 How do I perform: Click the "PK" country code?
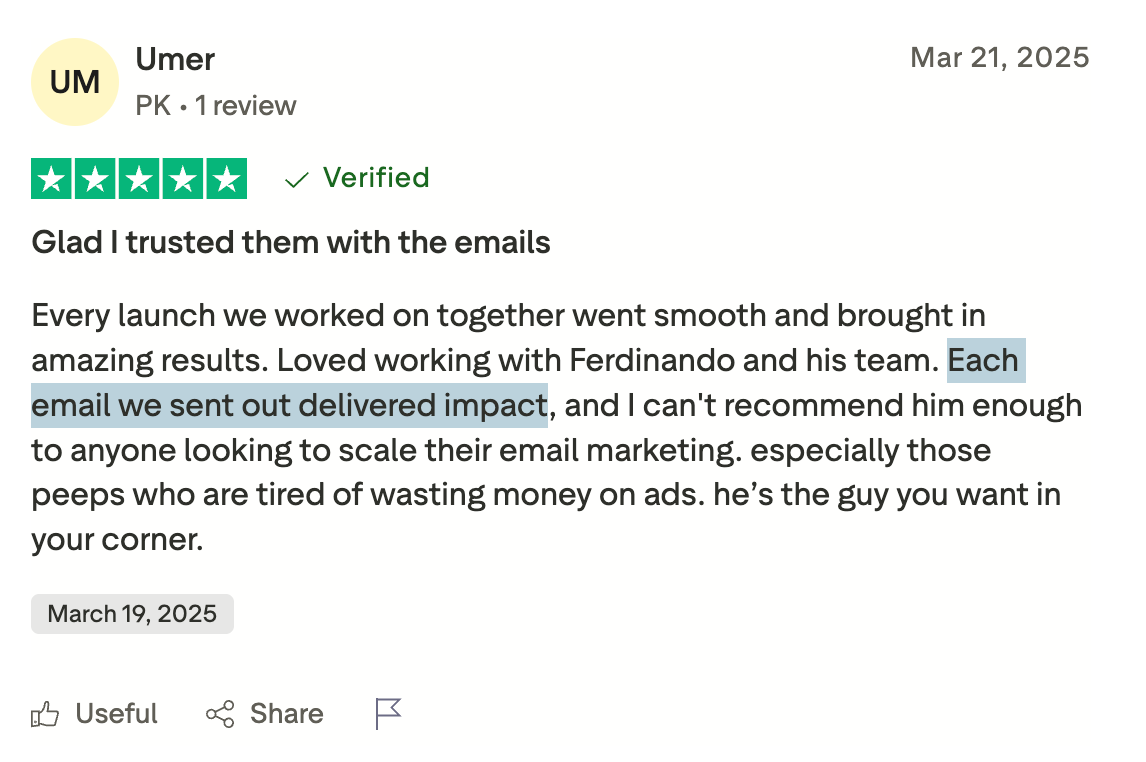pos(153,106)
